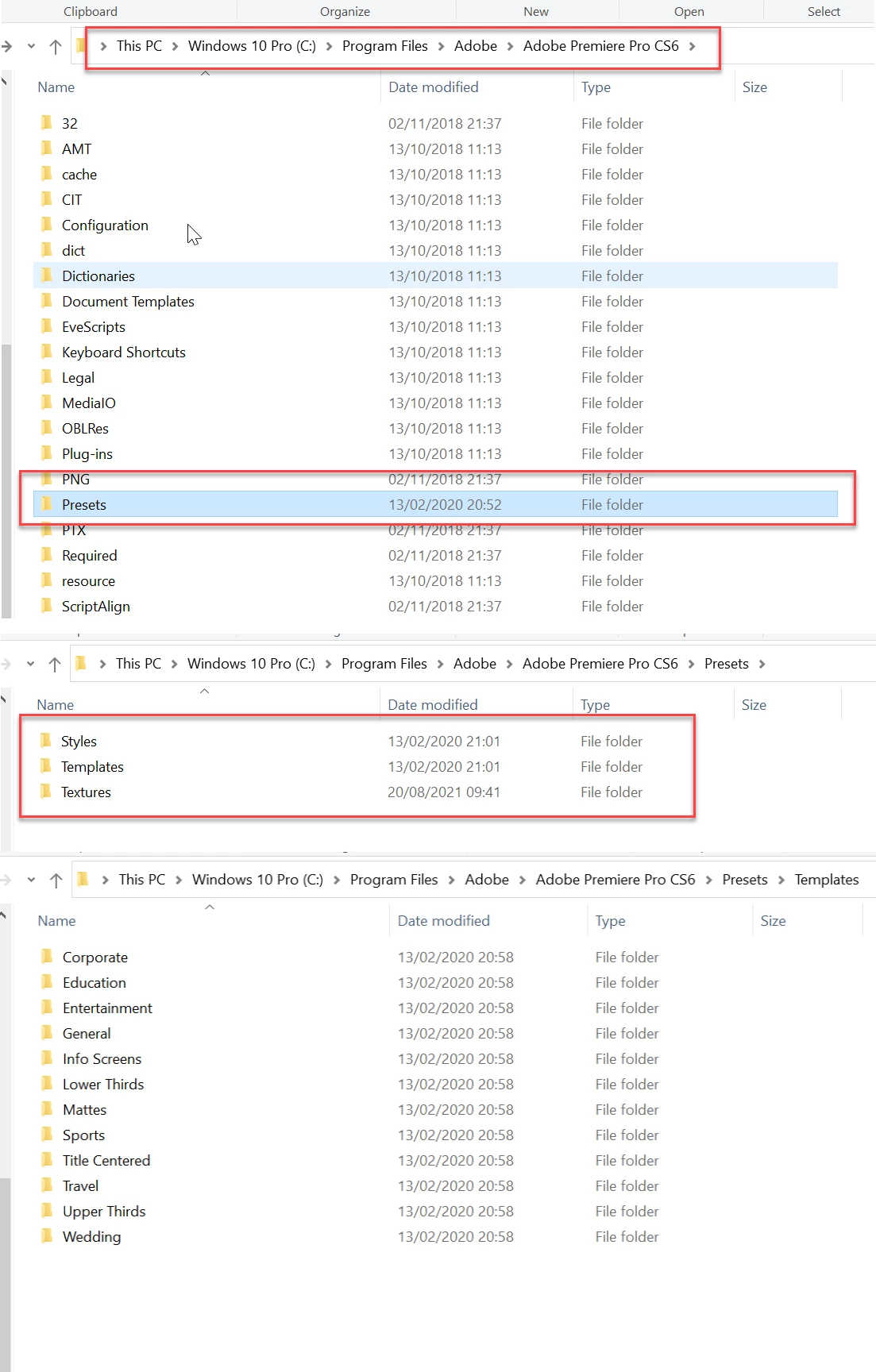Expand chevron after Presets in middle window breadcrumb

[x=762, y=664]
